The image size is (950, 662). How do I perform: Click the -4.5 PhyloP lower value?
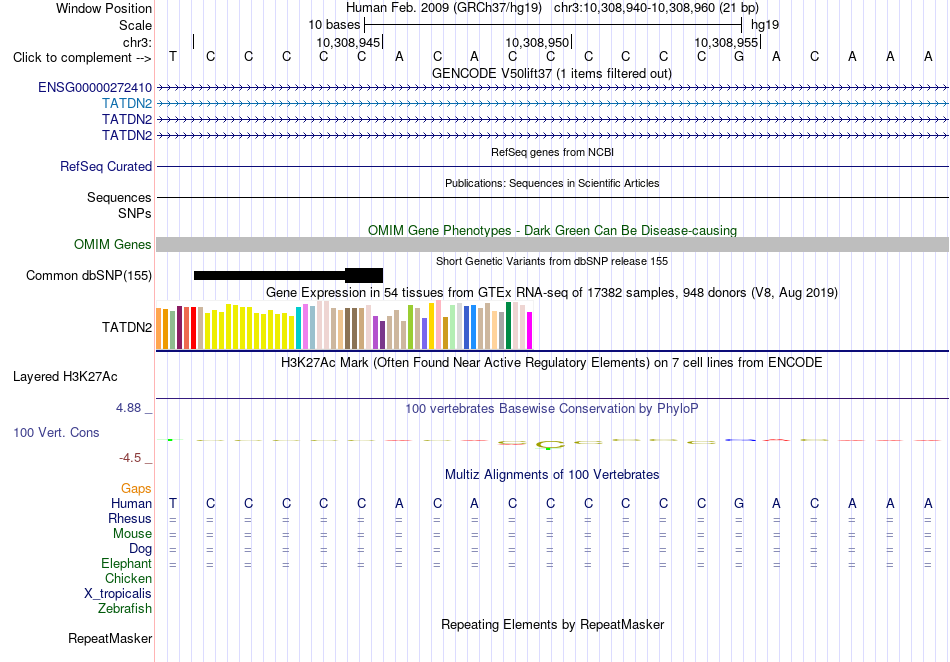[130, 458]
